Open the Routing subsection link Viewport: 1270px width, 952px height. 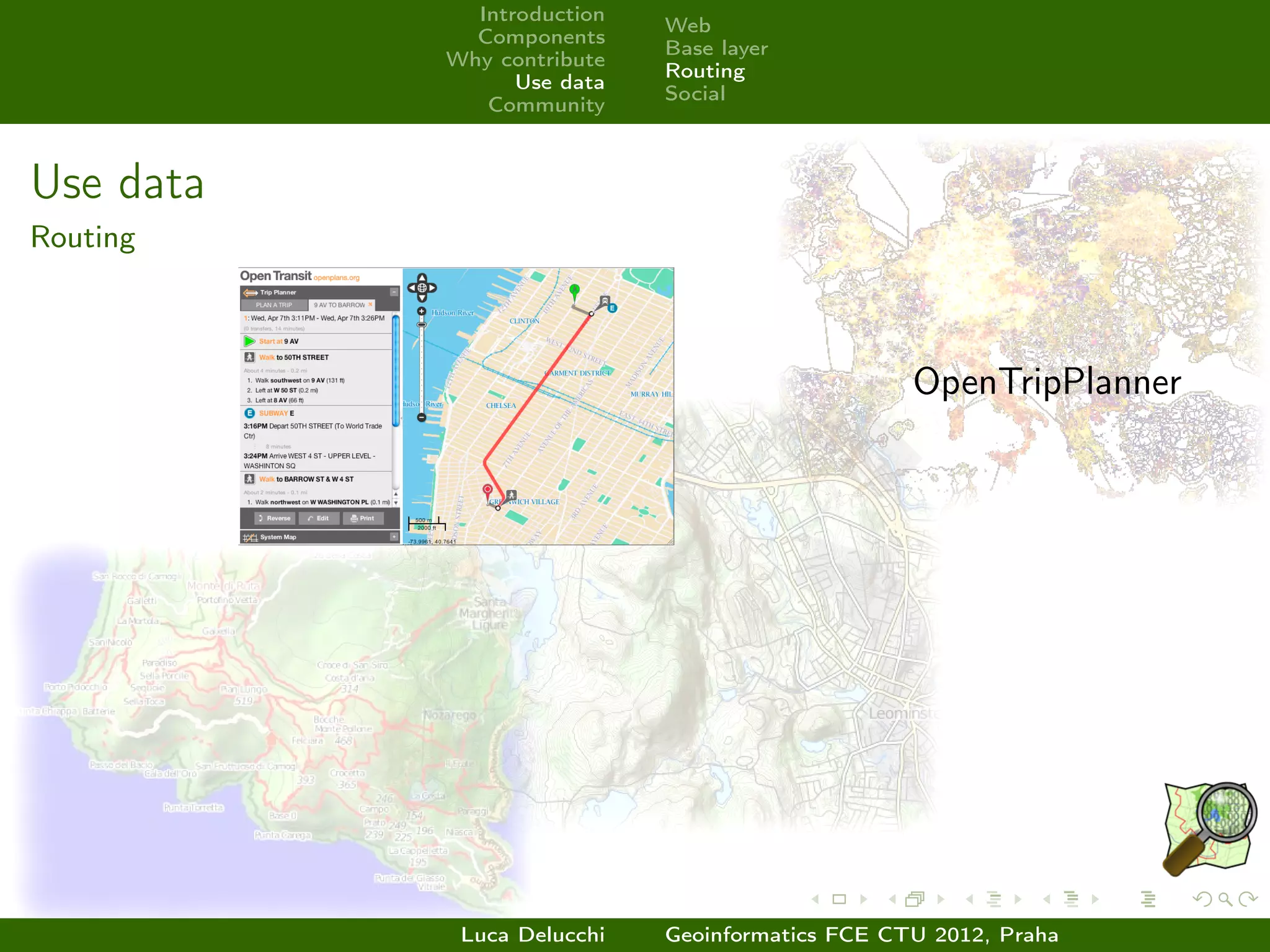pos(705,71)
